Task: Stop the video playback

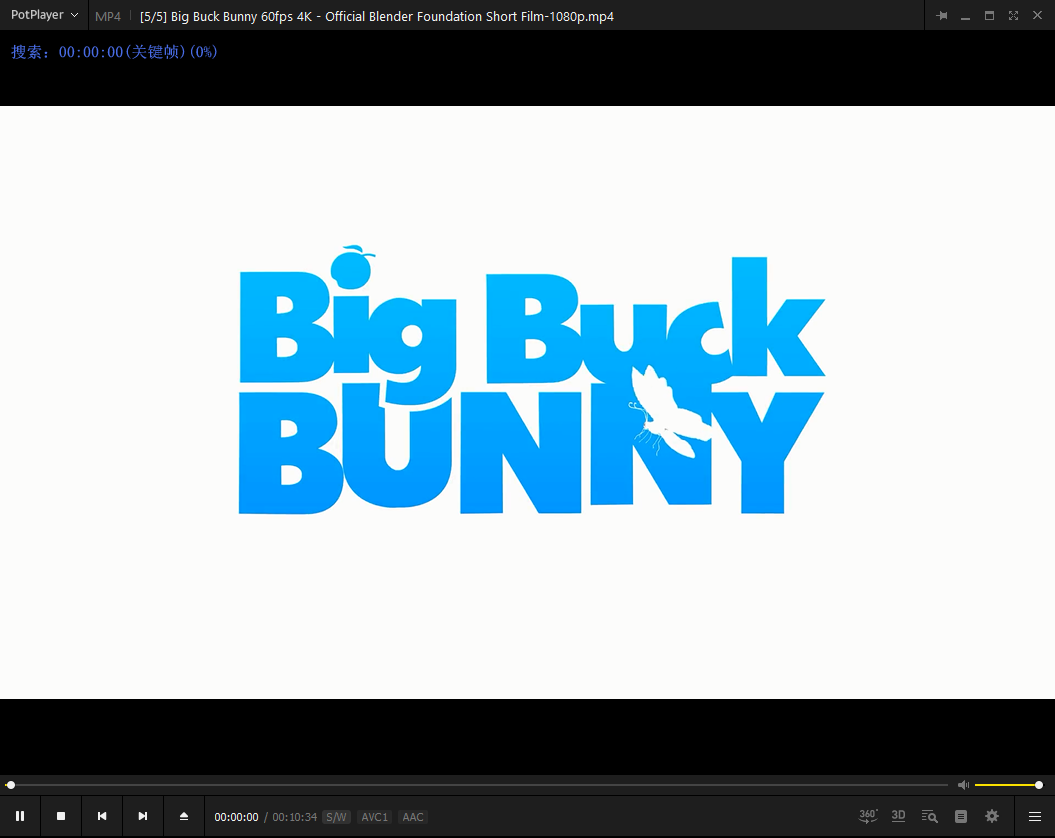Action: click(x=61, y=816)
